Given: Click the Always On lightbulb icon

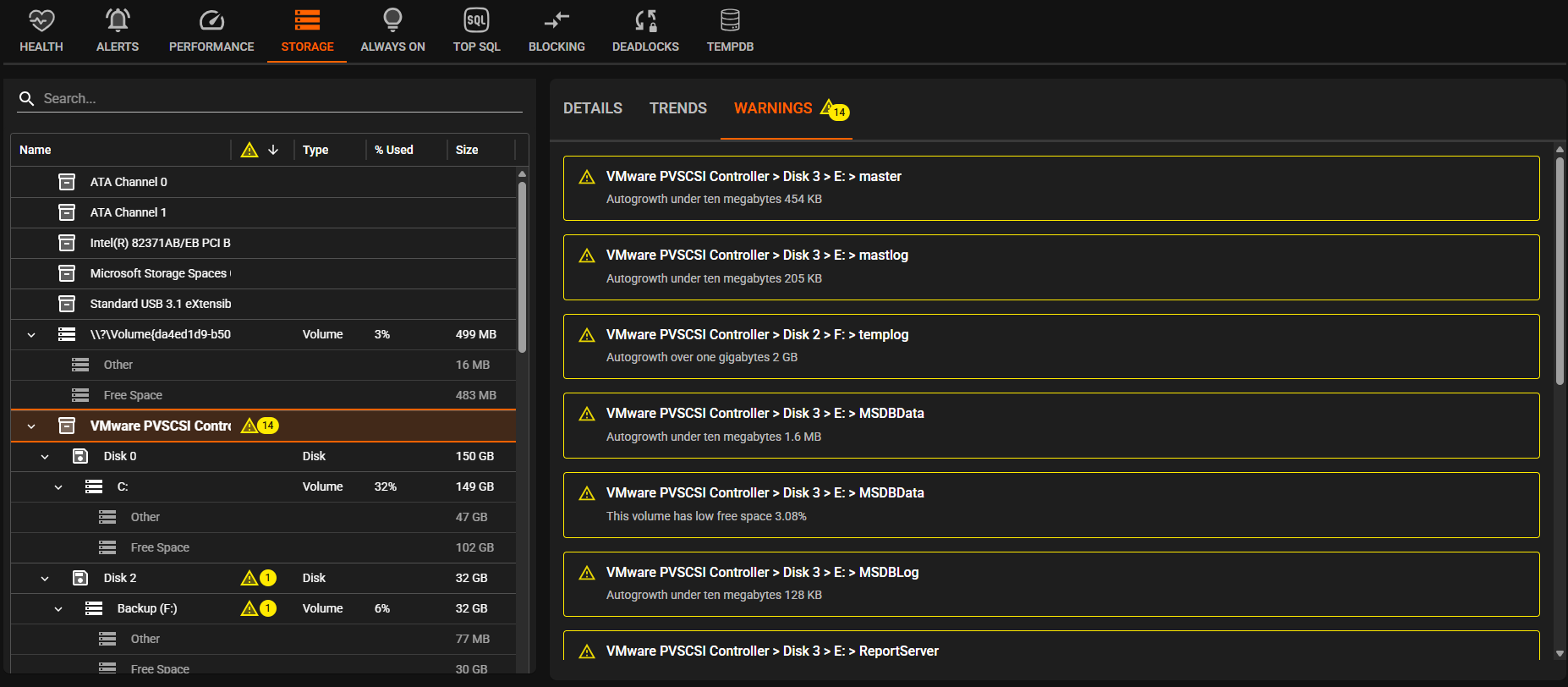Looking at the screenshot, I should [x=392, y=20].
